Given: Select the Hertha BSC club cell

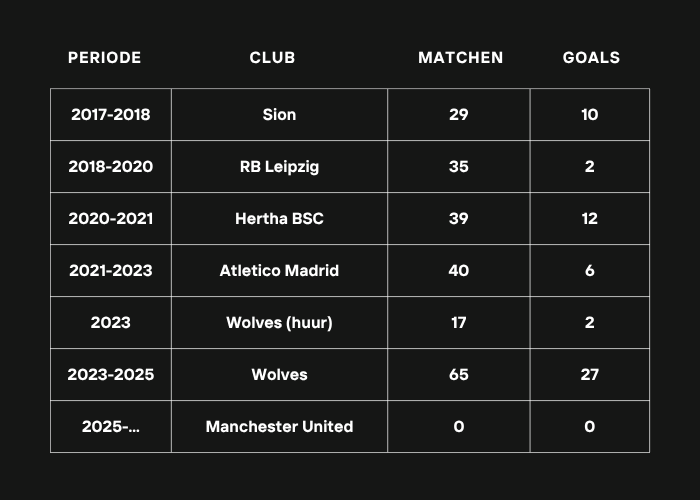Looking at the screenshot, I should point(279,219).
